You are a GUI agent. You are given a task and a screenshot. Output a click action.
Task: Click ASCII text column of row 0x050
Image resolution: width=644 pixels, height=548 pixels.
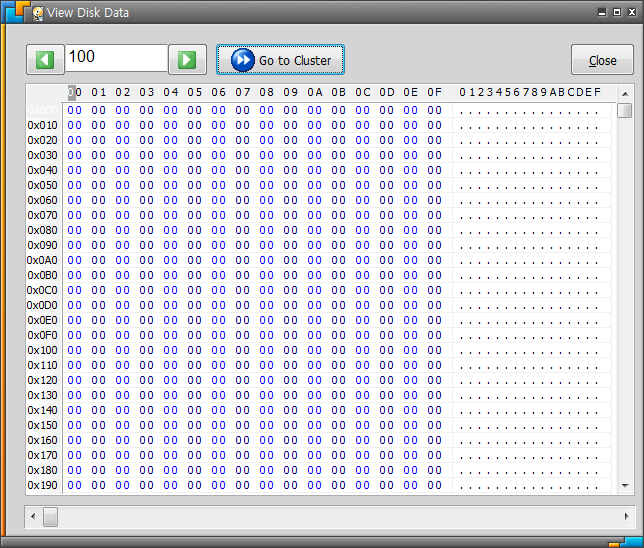[x=529, y=185]
